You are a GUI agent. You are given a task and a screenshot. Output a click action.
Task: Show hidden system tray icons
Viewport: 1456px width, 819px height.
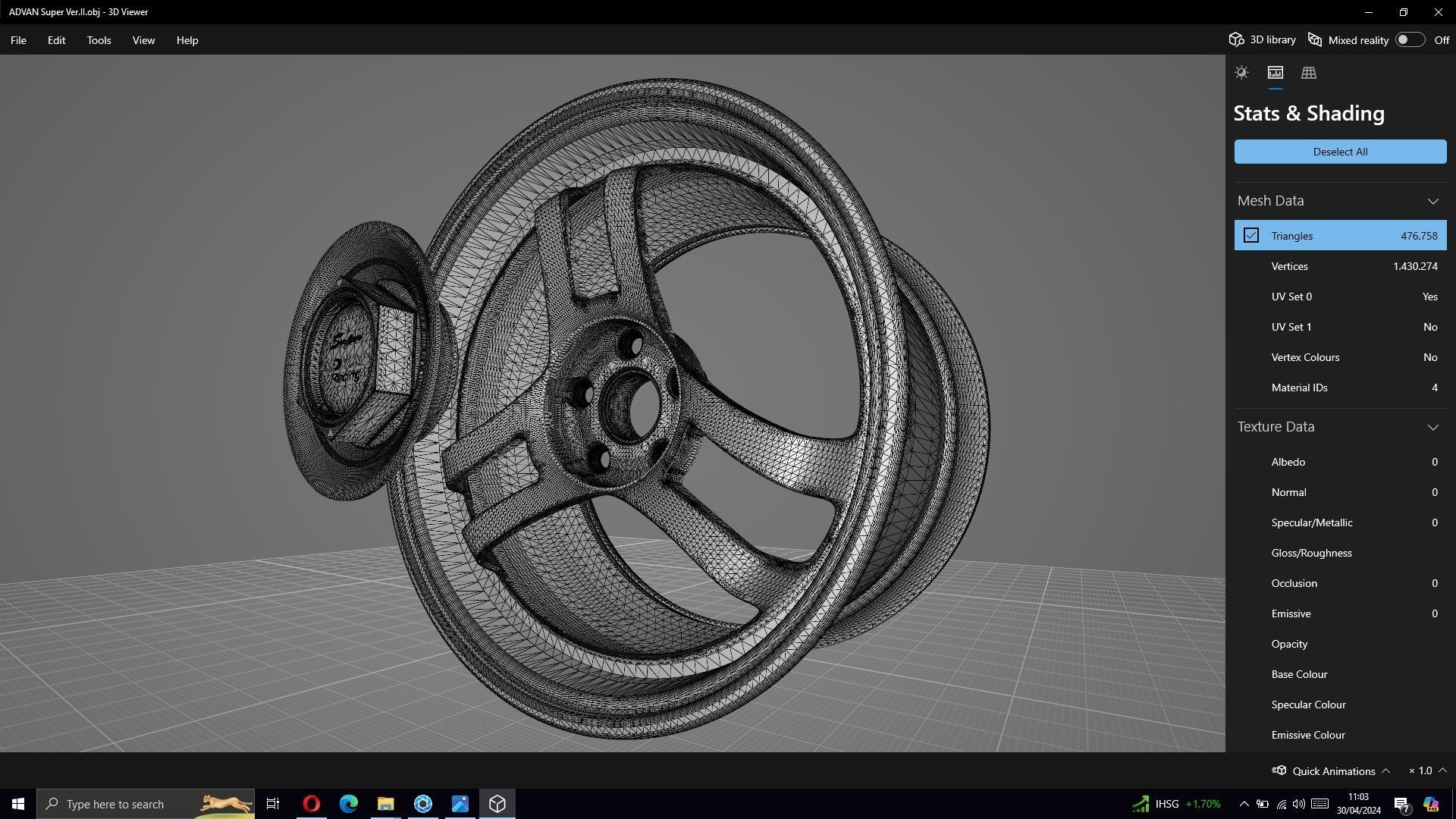coord(1244,804)
